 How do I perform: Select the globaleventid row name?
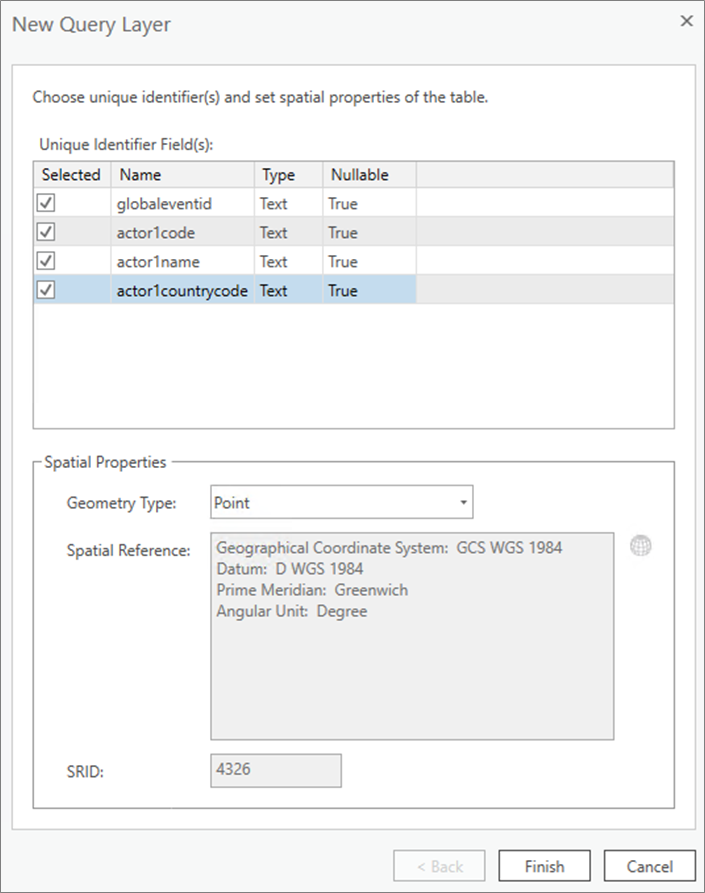tap(164, 204)
